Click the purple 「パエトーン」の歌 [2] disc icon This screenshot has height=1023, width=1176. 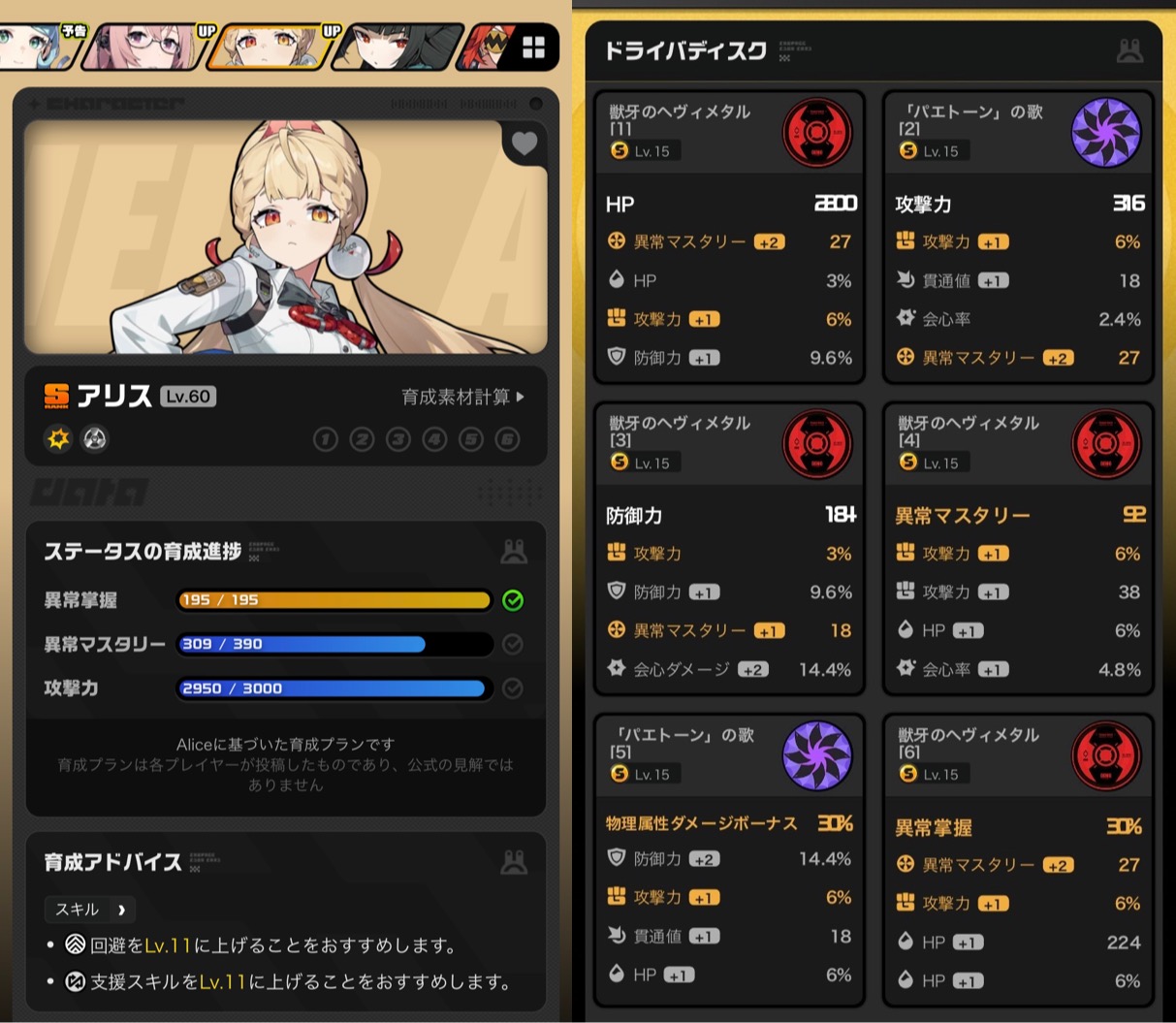click(1106, 133)
